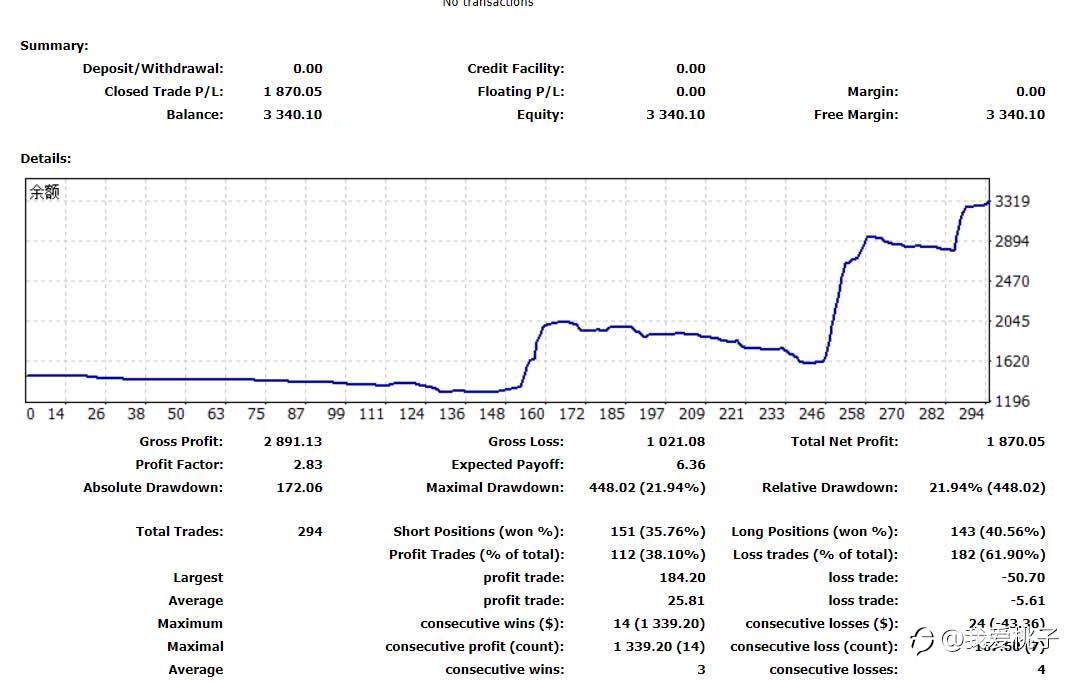Click the Profit Trades value 112 (38.10%)
Image resolution: width=1067 pixels, height=681 pixels.
[658, 555]
